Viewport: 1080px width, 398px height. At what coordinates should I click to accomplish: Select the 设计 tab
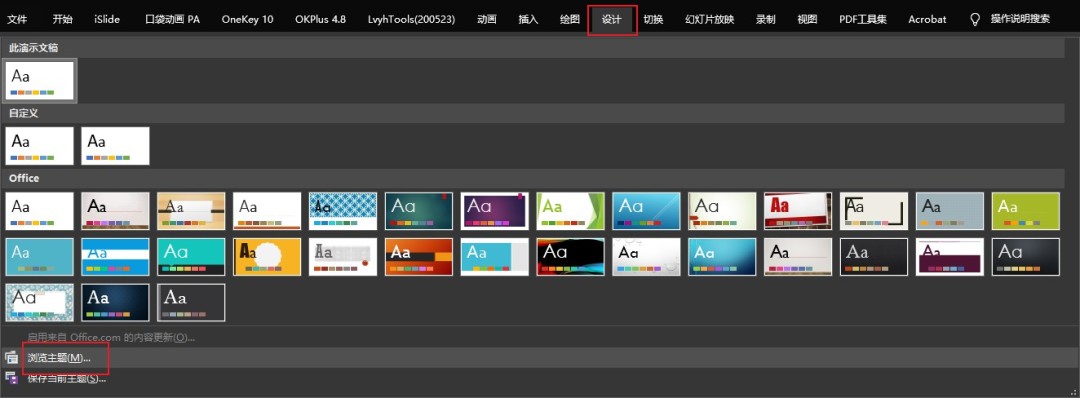612,19
